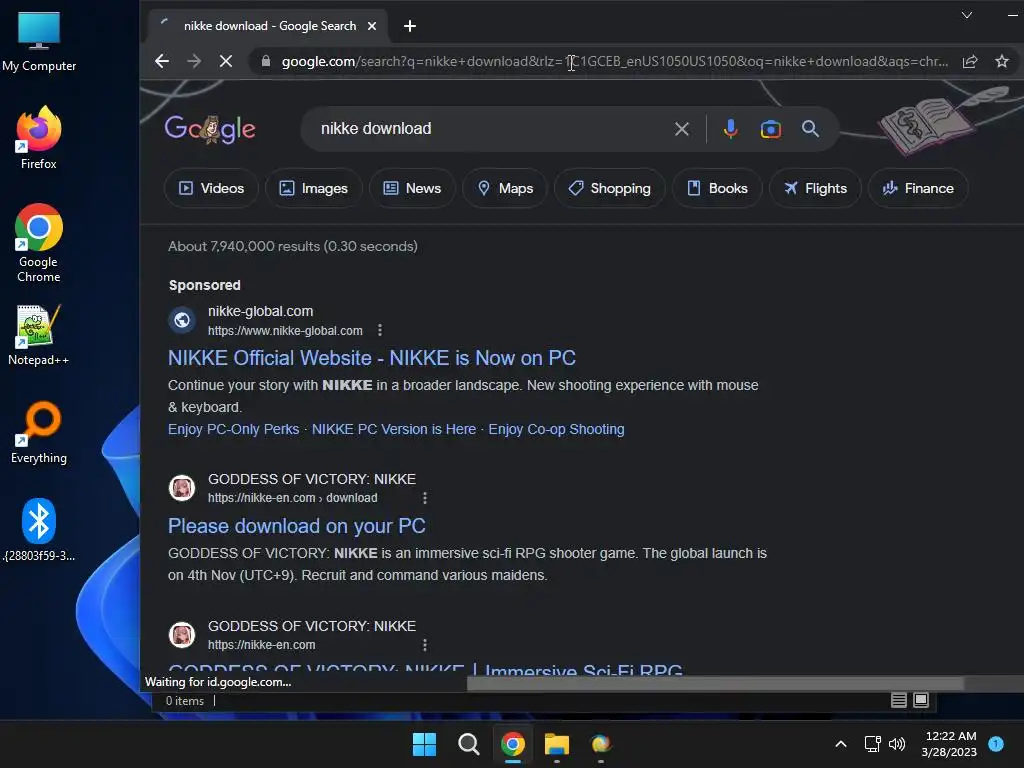Click favicon of nikke-en.com download result
The image size is (1024, 768).
pos(182,488)
